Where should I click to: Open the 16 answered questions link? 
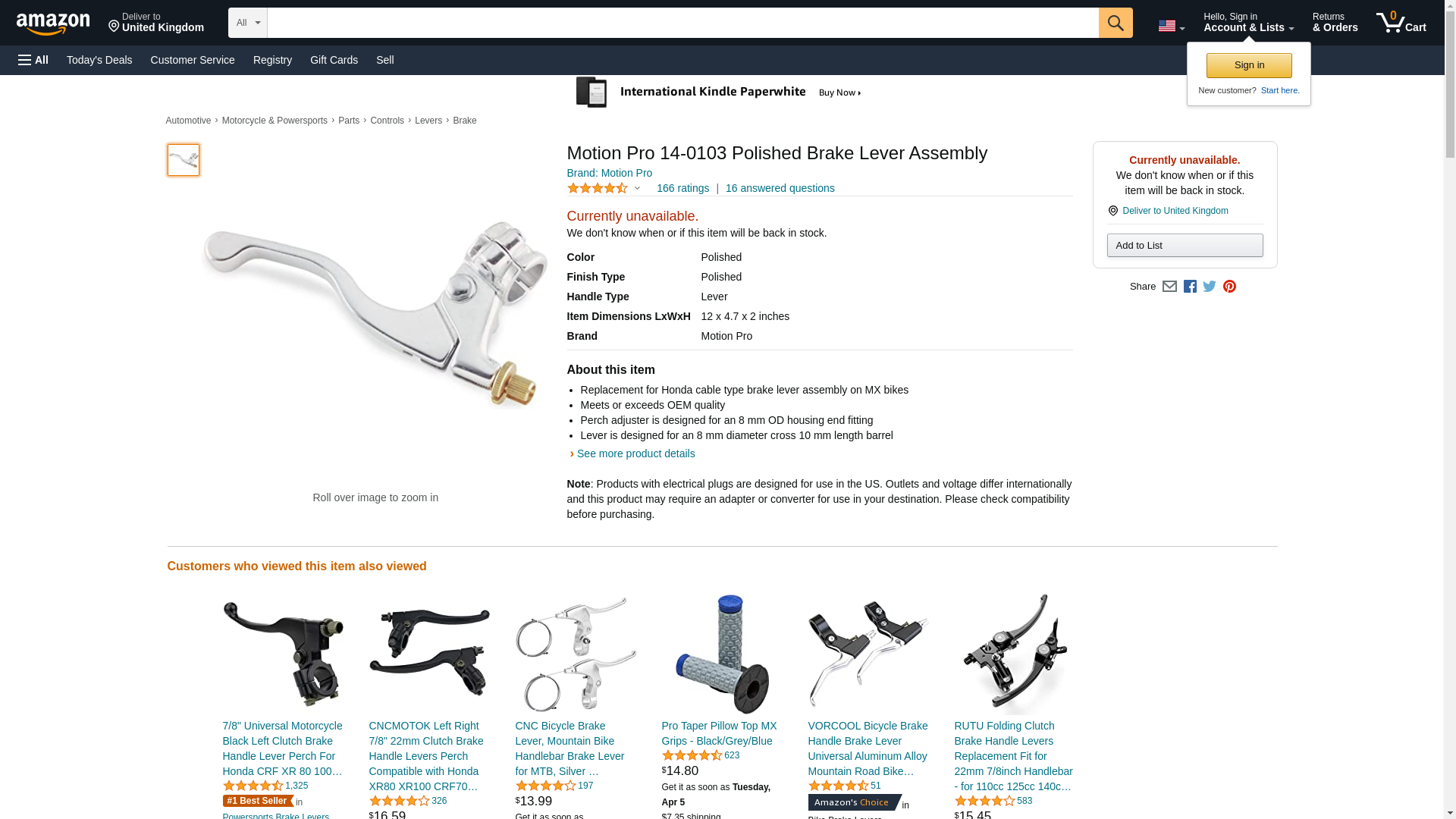click(780, 188)
